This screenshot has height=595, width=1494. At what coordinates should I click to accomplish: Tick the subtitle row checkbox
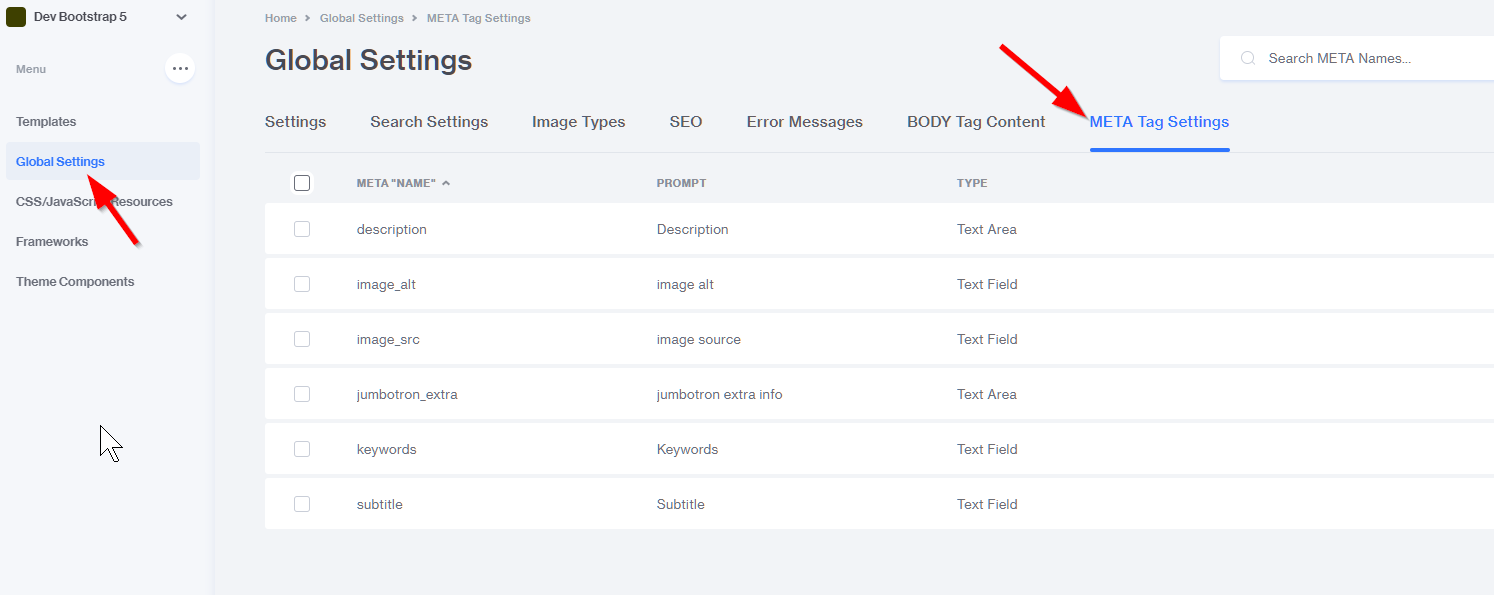click(302, 504)
